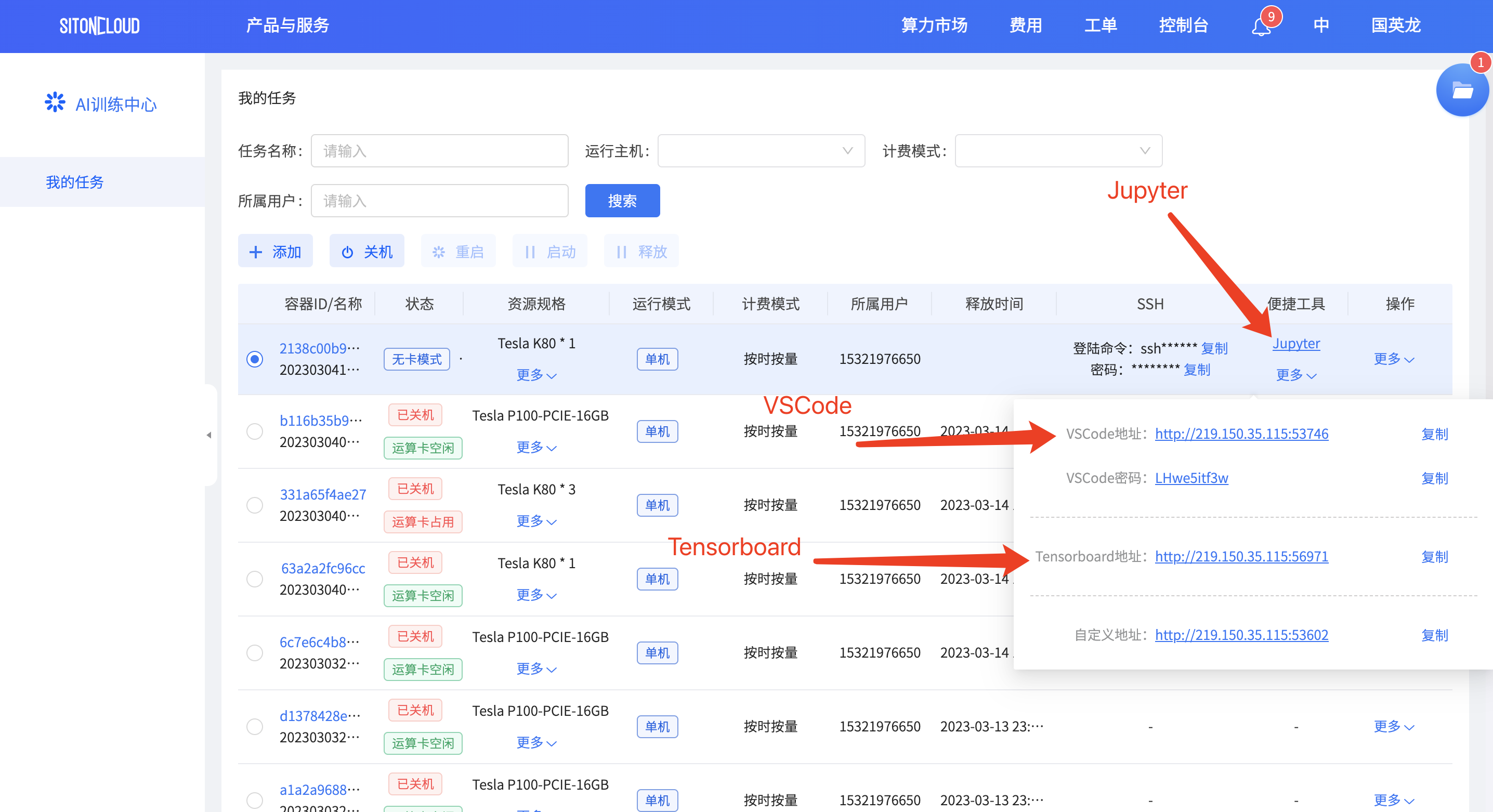Click VSCode password LHwe5itf3w
The height and width of the screenshot is (812, 1493).
click(x=1191, y=478)
